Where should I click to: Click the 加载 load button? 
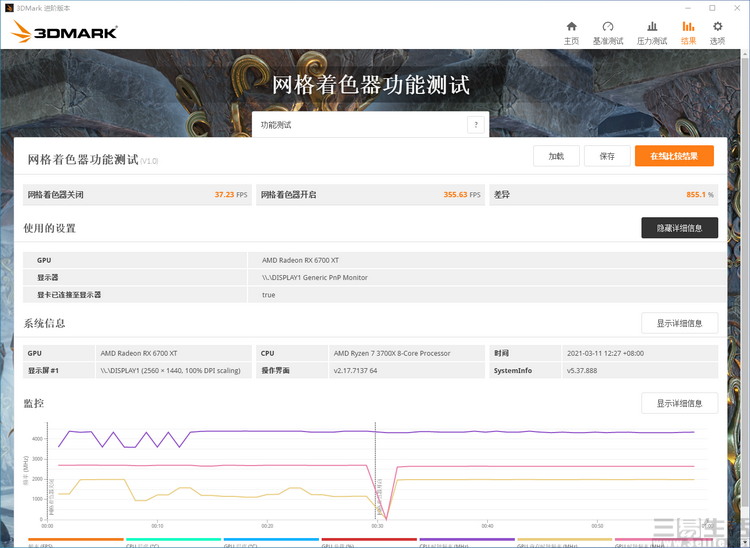[x=556, y=156]
